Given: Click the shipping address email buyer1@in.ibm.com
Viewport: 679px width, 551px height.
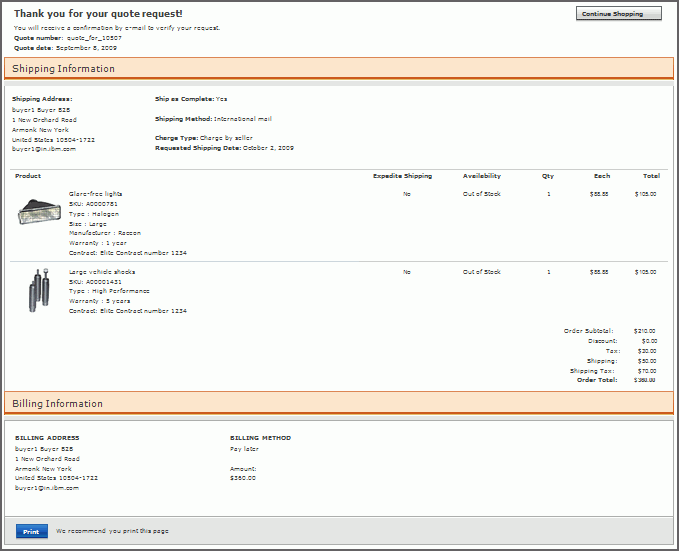Looking at the screenshot, I should tap(44, 149).
